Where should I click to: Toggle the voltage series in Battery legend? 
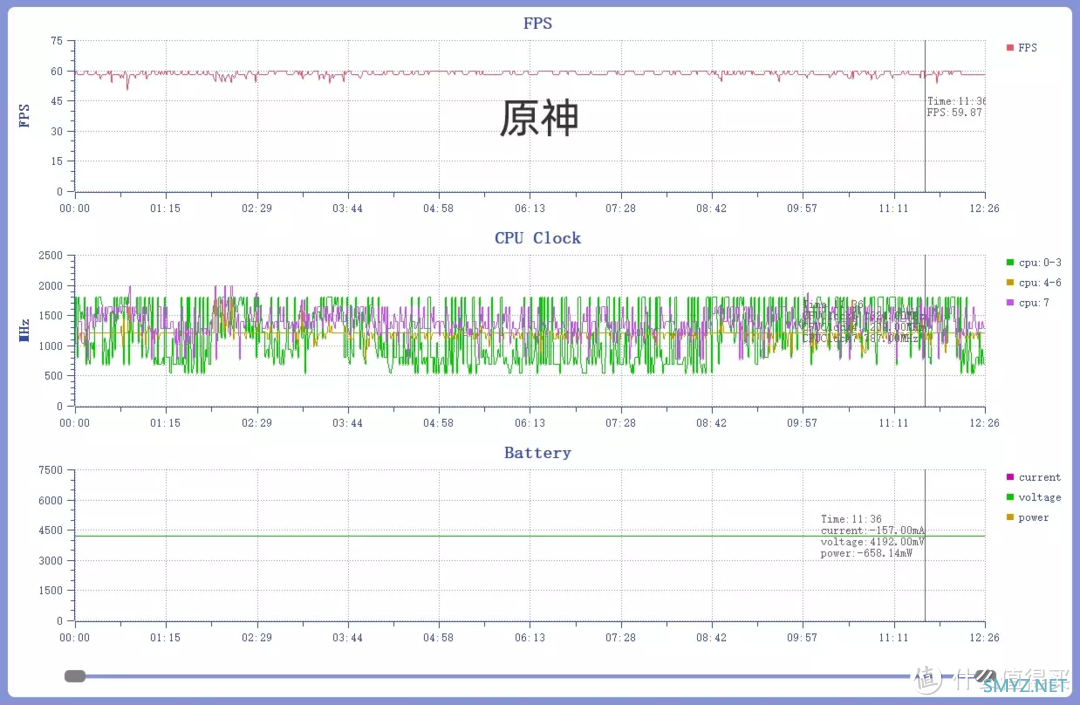coord(1033,497)
